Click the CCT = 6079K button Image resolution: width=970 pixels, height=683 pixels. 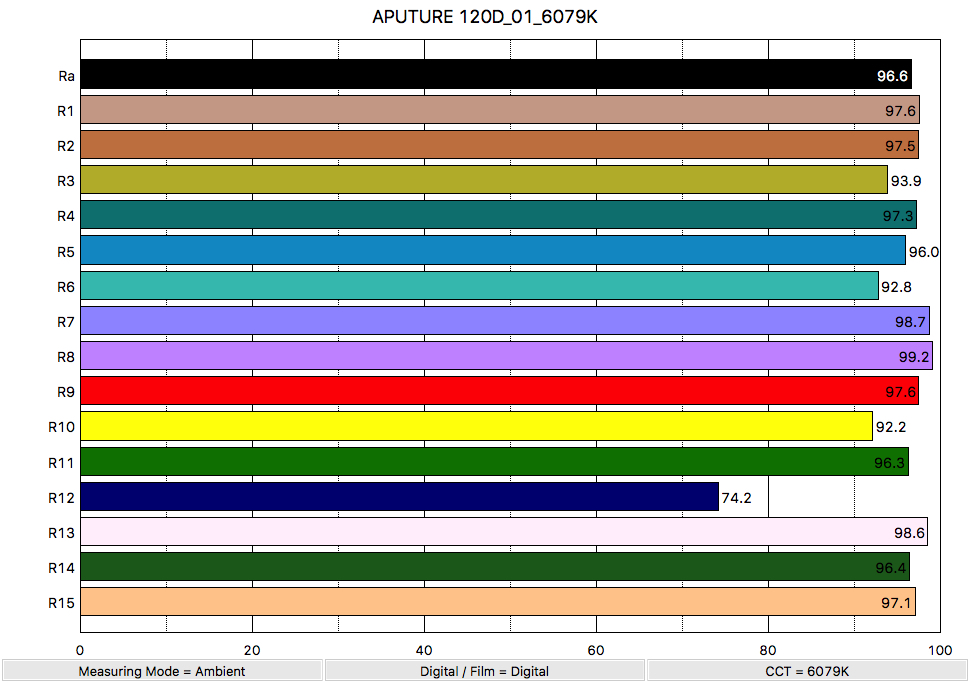point(807,671)
